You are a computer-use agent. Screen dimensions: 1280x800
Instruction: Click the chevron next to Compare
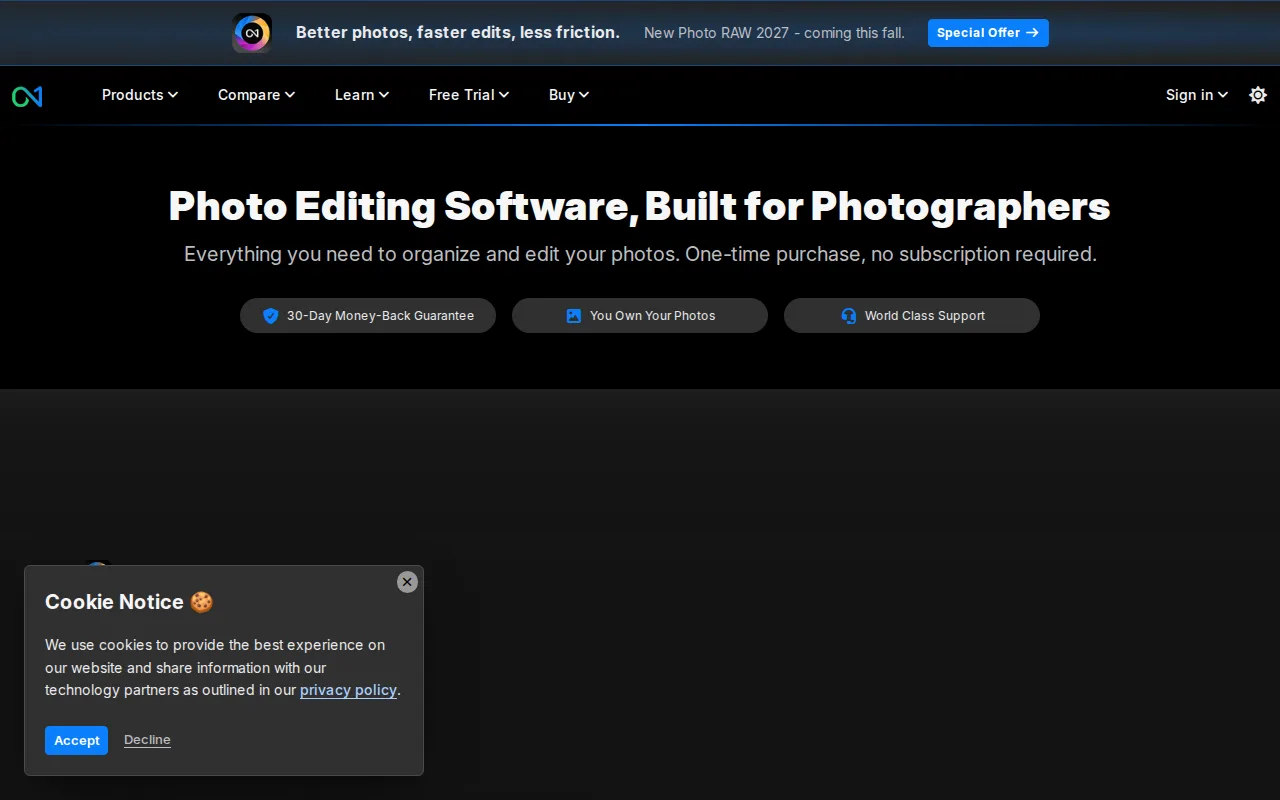[290, 95]
